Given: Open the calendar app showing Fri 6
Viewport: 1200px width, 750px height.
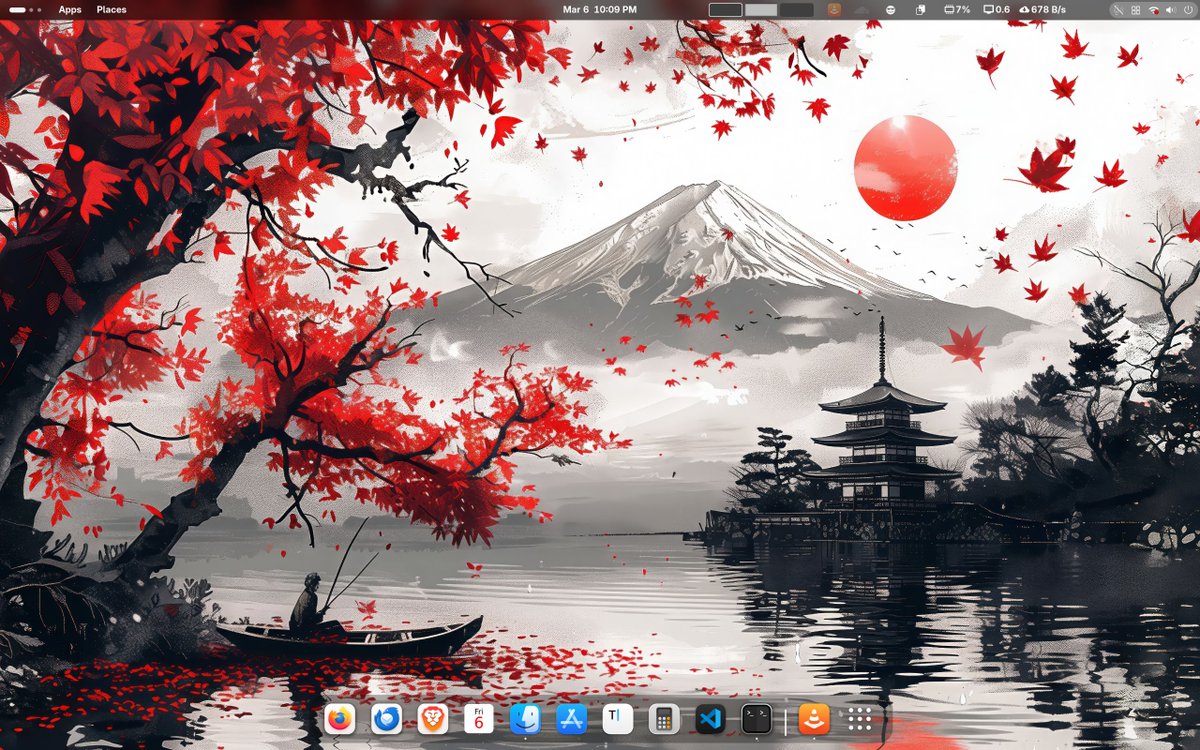Looking at the screenshot, I should click(x=479, y=719).
